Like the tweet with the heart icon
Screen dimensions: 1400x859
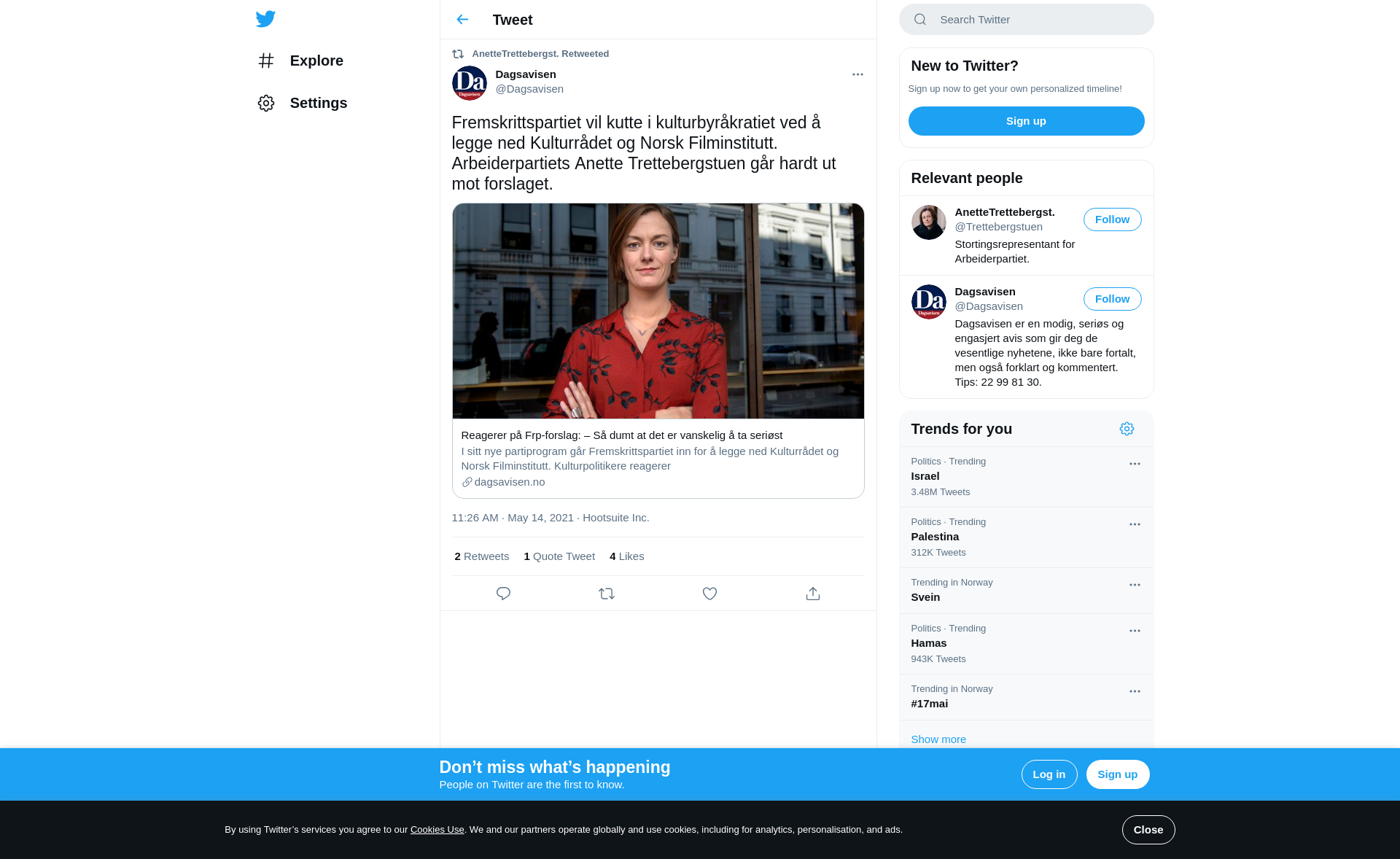[709, 594]
